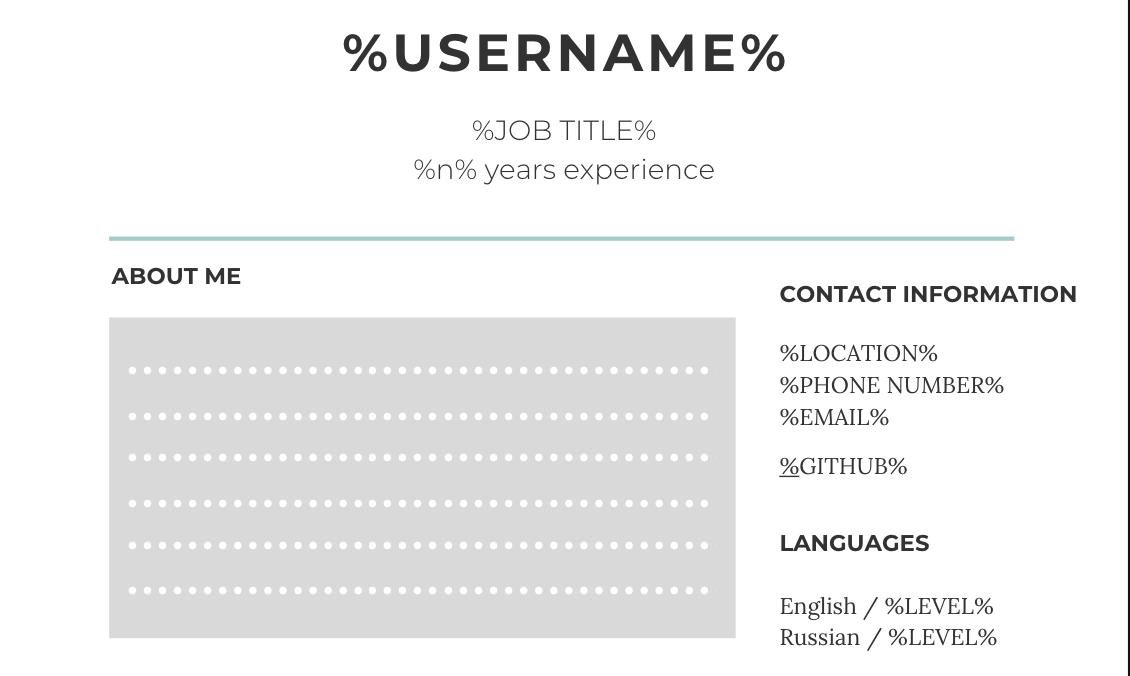Click the second dotted line in About Me
This screenshot has height=676, width=1130.
[x=419, y=416]
